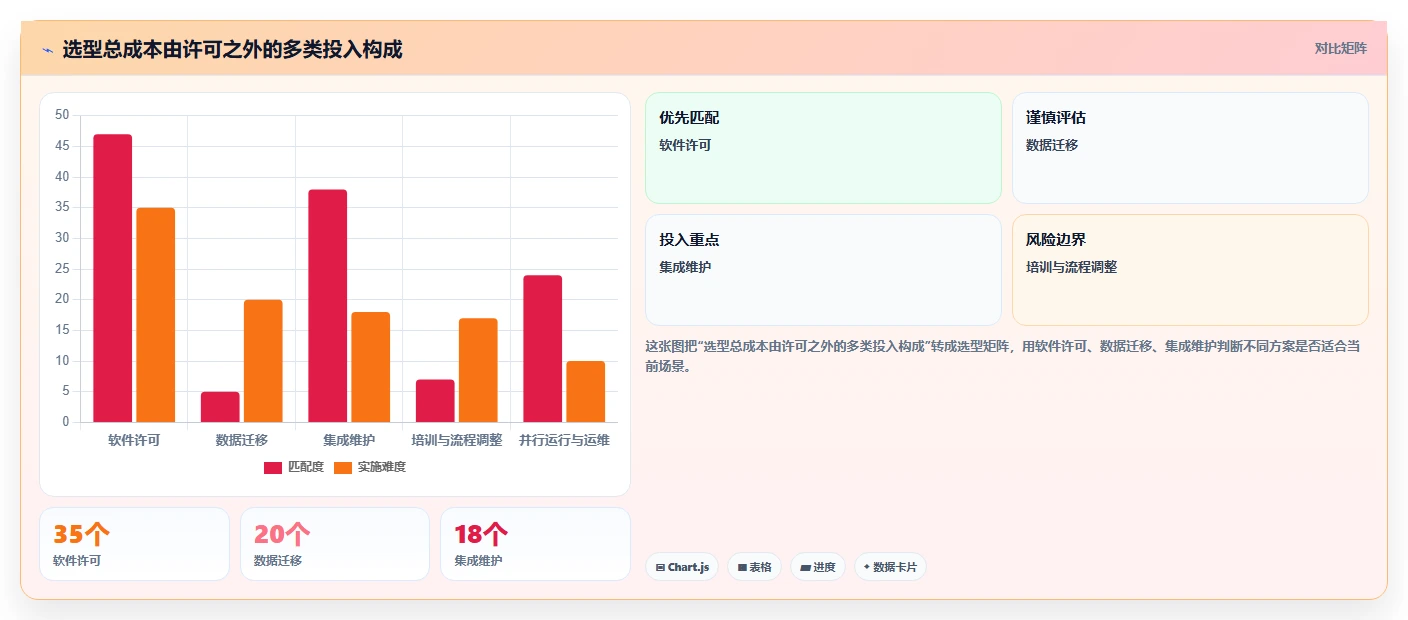Screen dimensions: 1408x620
Task: Click the orange 实施难度 bar for 培训与流程调整
Action: coord(478,370)
